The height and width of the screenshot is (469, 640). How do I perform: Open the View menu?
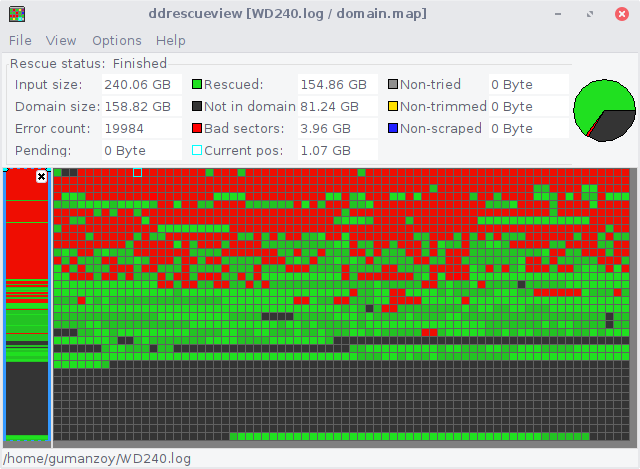point(61,40)
